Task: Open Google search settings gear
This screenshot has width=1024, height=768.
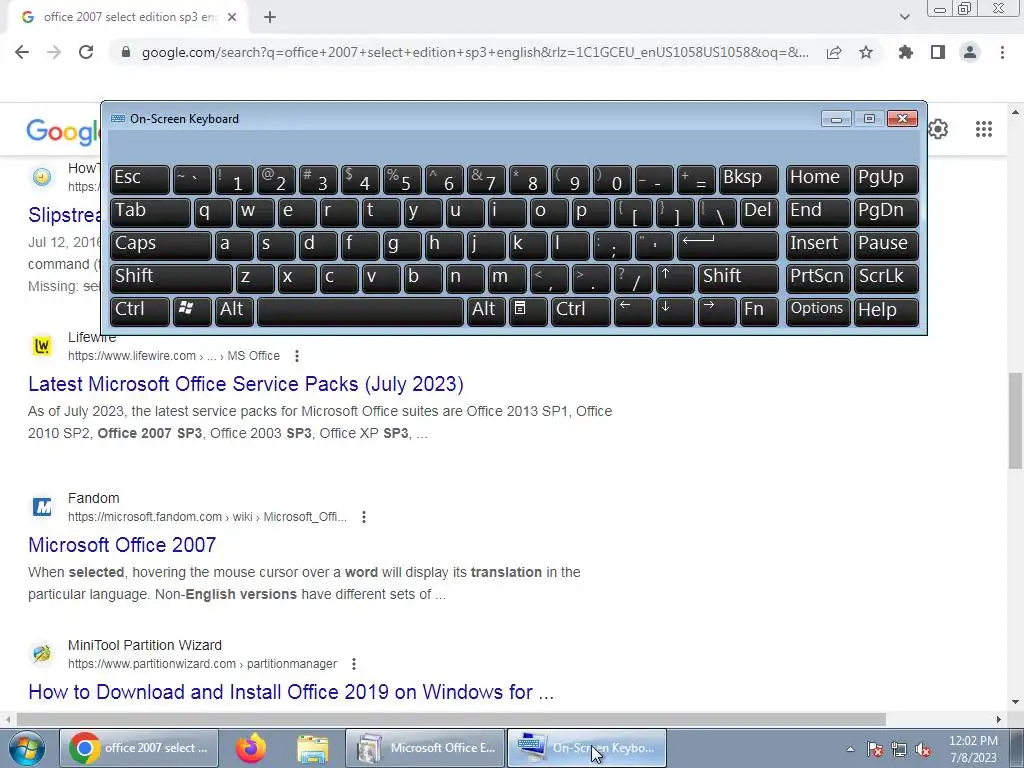Action: tap(938, 129)
